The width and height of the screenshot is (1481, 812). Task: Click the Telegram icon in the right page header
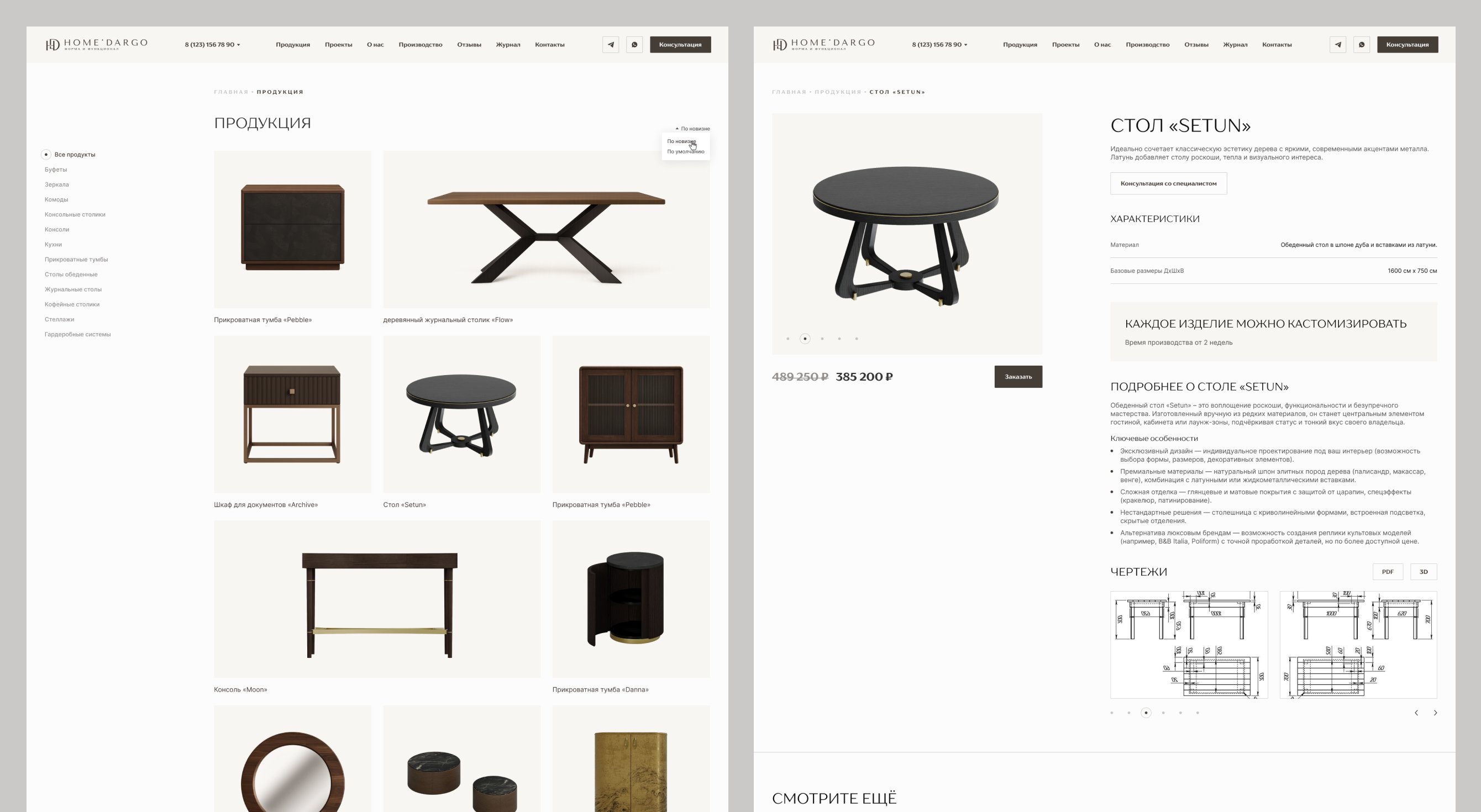pyautogui.click(x=1338, y=45)
